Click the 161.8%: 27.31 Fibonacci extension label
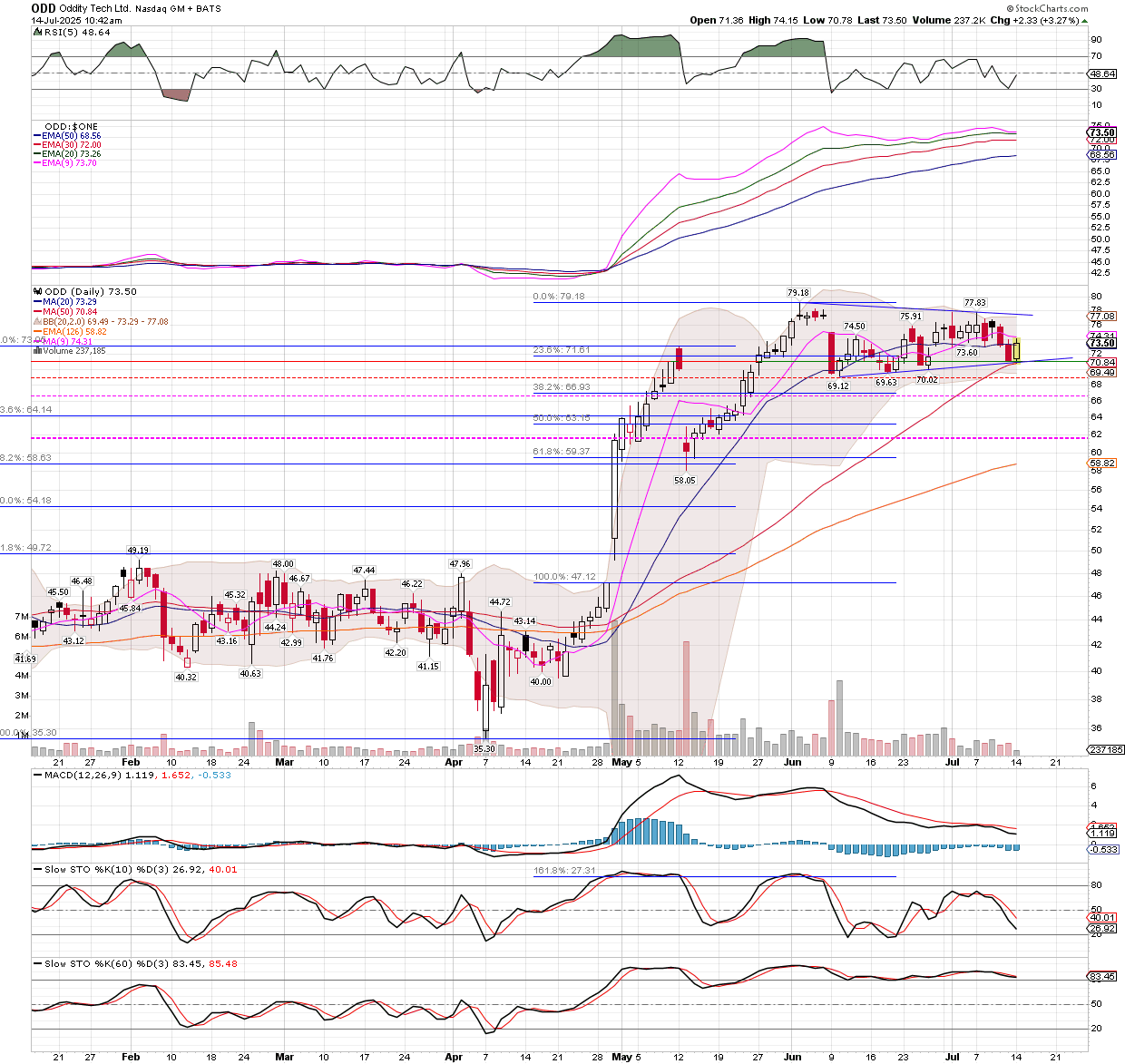The width and height of the screenshot is (1125, 1064). coord(564,871)
